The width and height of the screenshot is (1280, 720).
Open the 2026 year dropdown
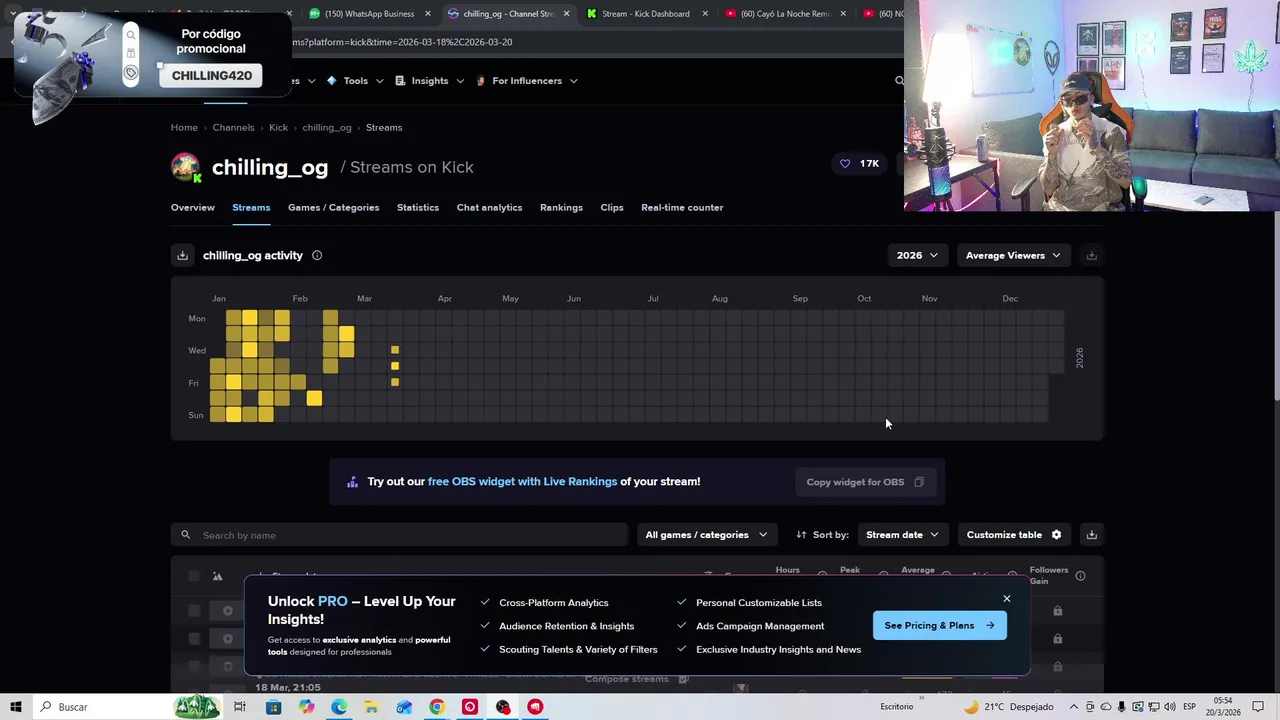tap(917, 256)
